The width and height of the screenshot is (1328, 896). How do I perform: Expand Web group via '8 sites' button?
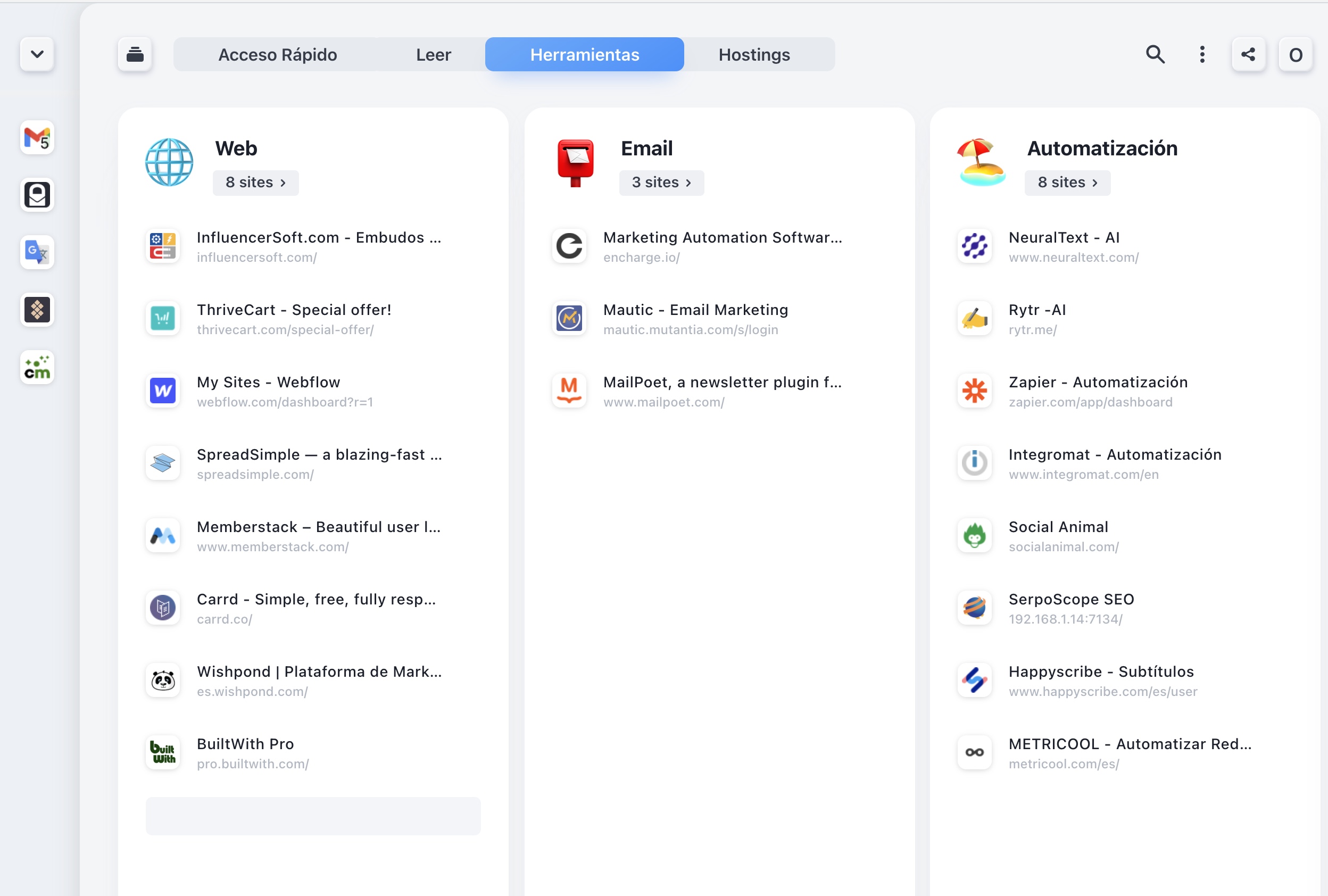255,182
